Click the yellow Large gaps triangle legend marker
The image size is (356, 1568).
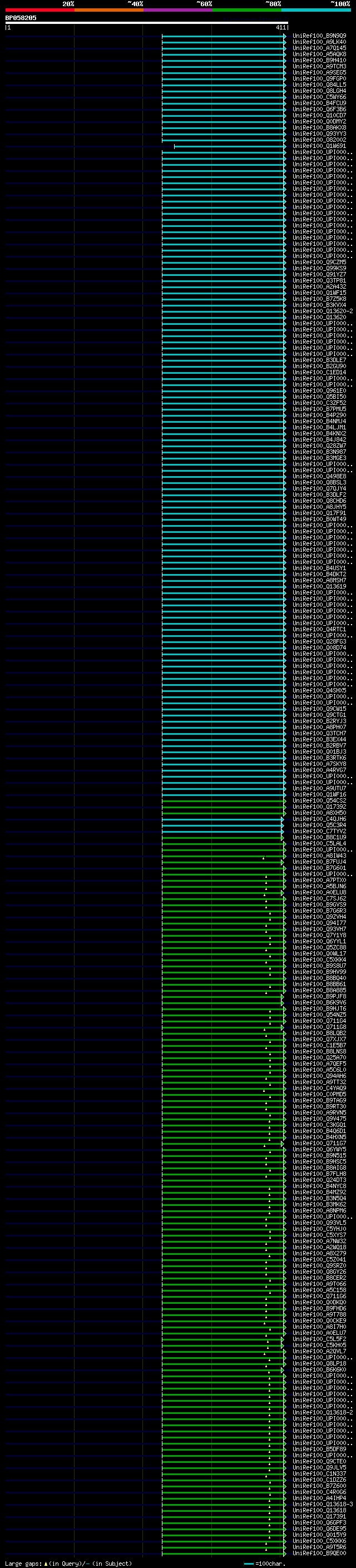click(x=46, y=1564)
